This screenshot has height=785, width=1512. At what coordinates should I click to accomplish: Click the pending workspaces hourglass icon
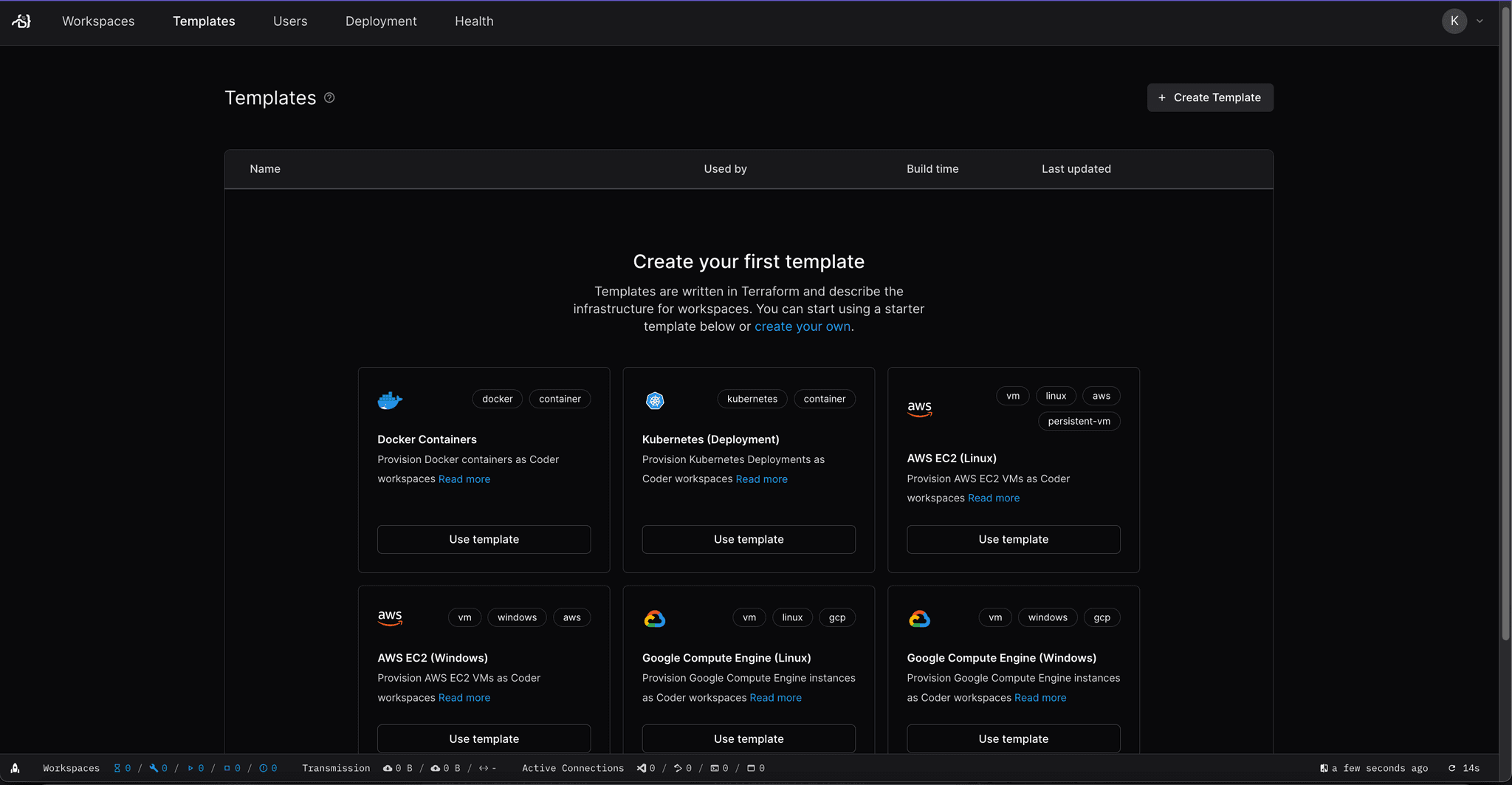(x=117, y=768)
